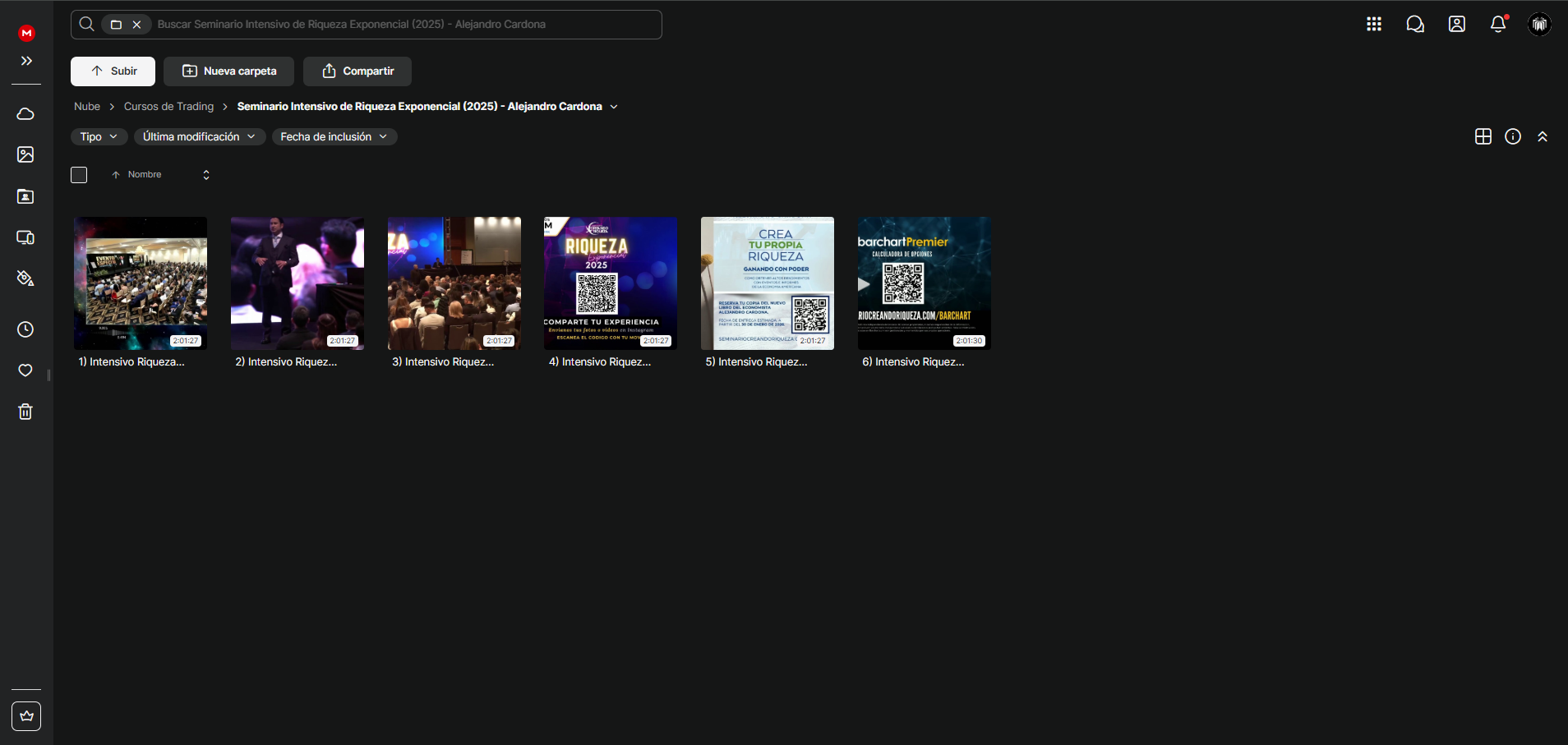Open Cloud drive from the sidebar
Image resolution: width=1568 pixels, height=745 pixels.
(25, 113)
